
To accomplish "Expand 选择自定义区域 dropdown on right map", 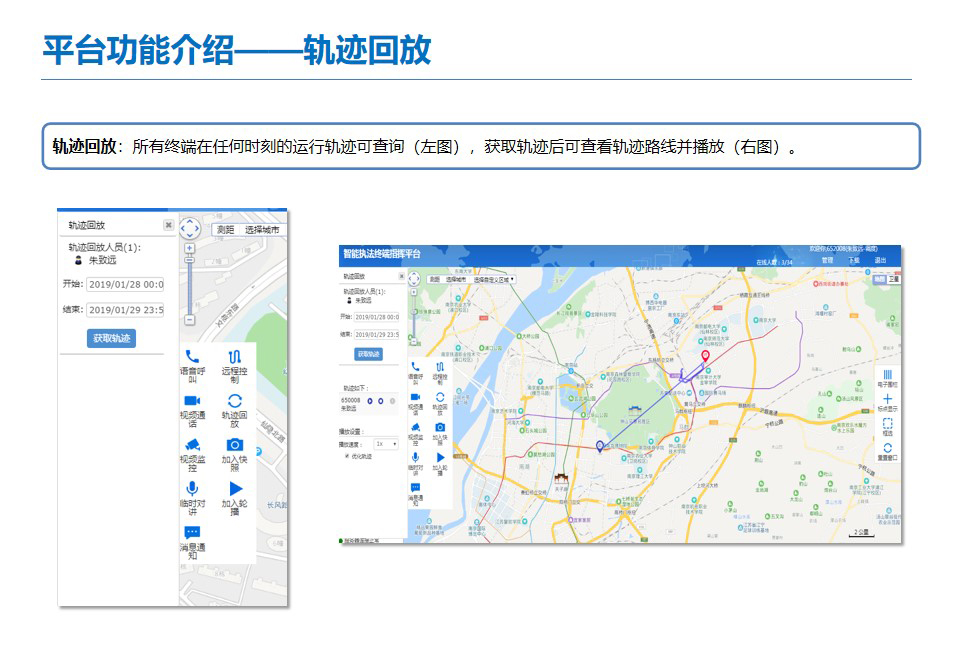I will pos(494,280).
